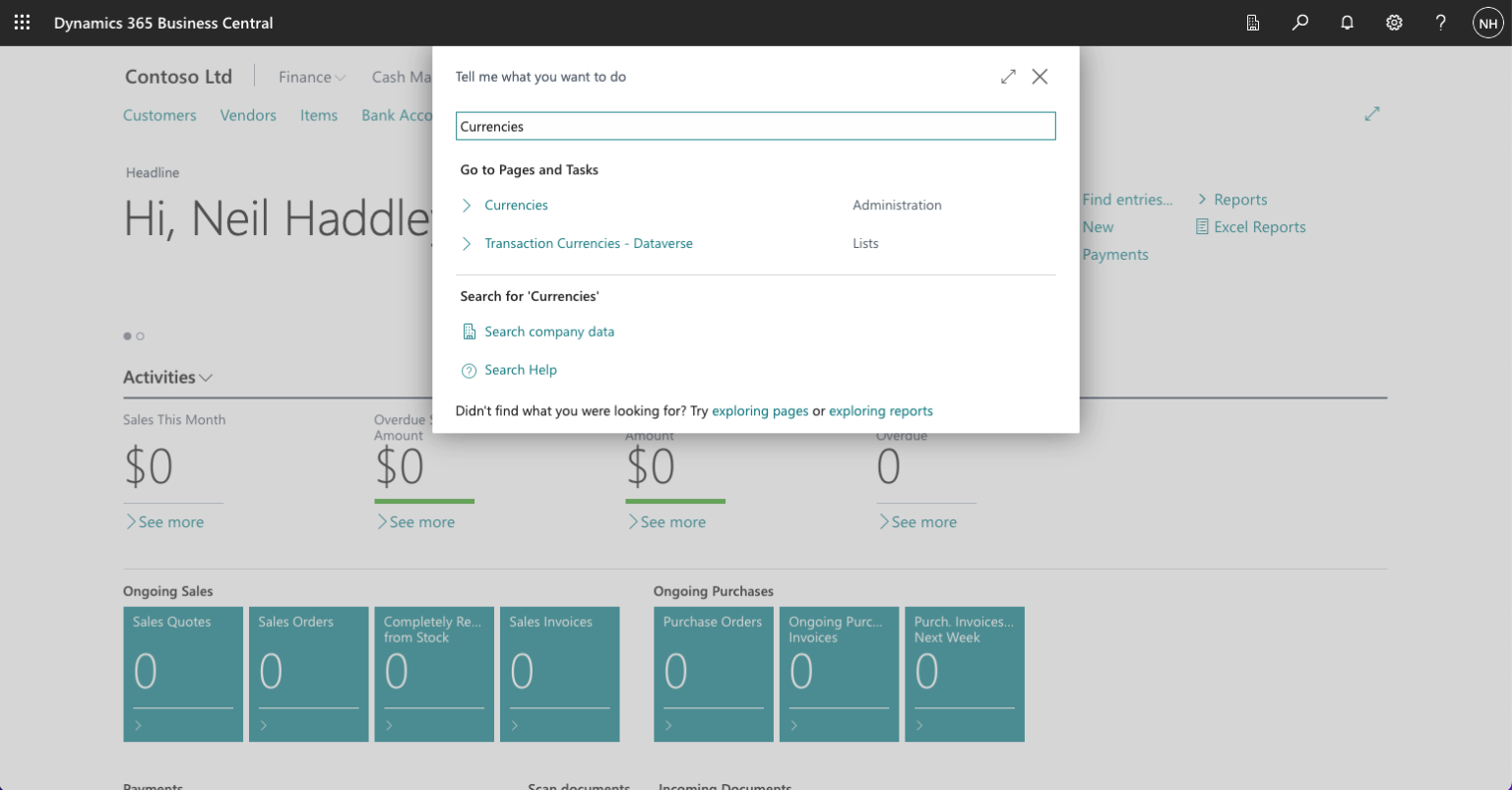Select the Search company data link
Image resolution: width=1512 pixels, height=790 pixels.
pyautogui.click(x=549, y=332)
